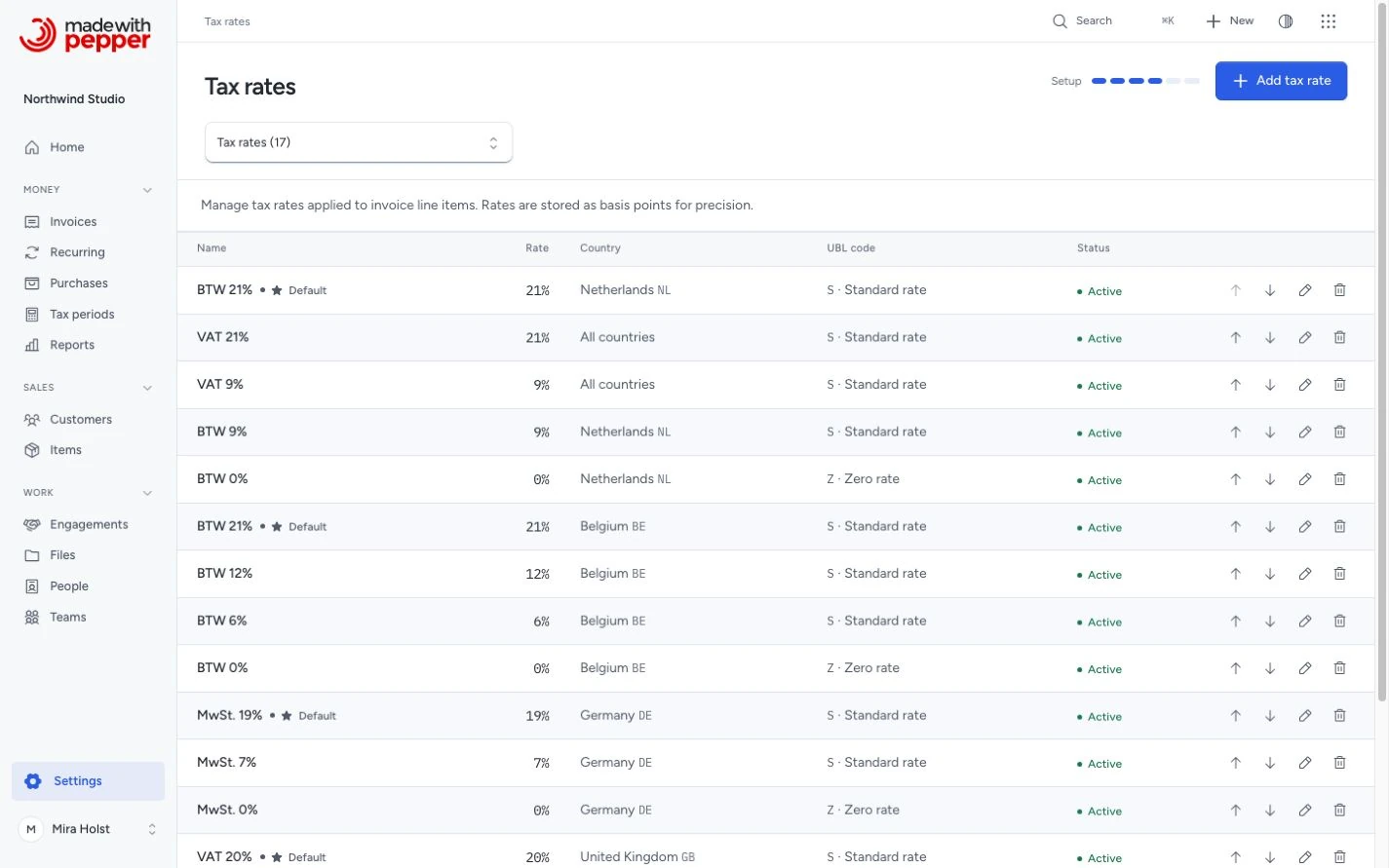Click the Tax rates breadcrumb
The width and height of the screenshot is (1389, 868).
227,21
